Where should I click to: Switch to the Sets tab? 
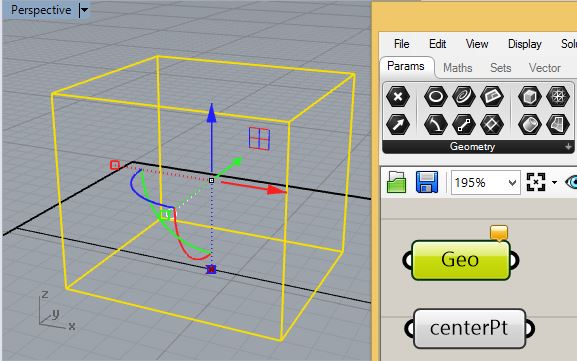pyautogui.click(x=500, y=68)
